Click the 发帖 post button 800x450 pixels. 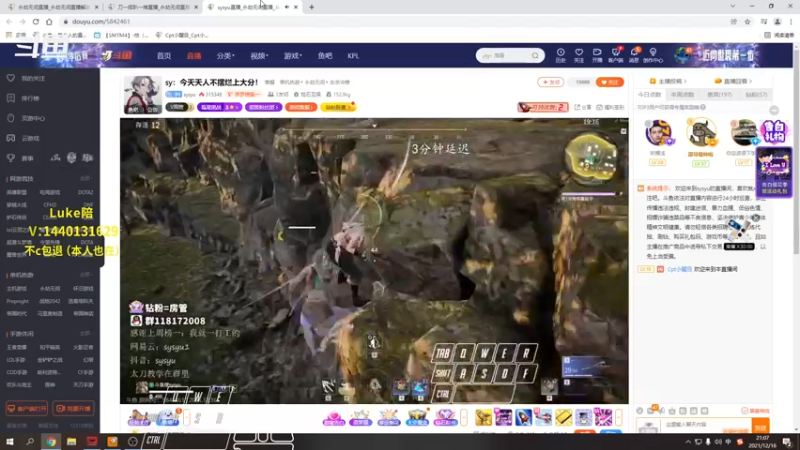tap(551, 82)
